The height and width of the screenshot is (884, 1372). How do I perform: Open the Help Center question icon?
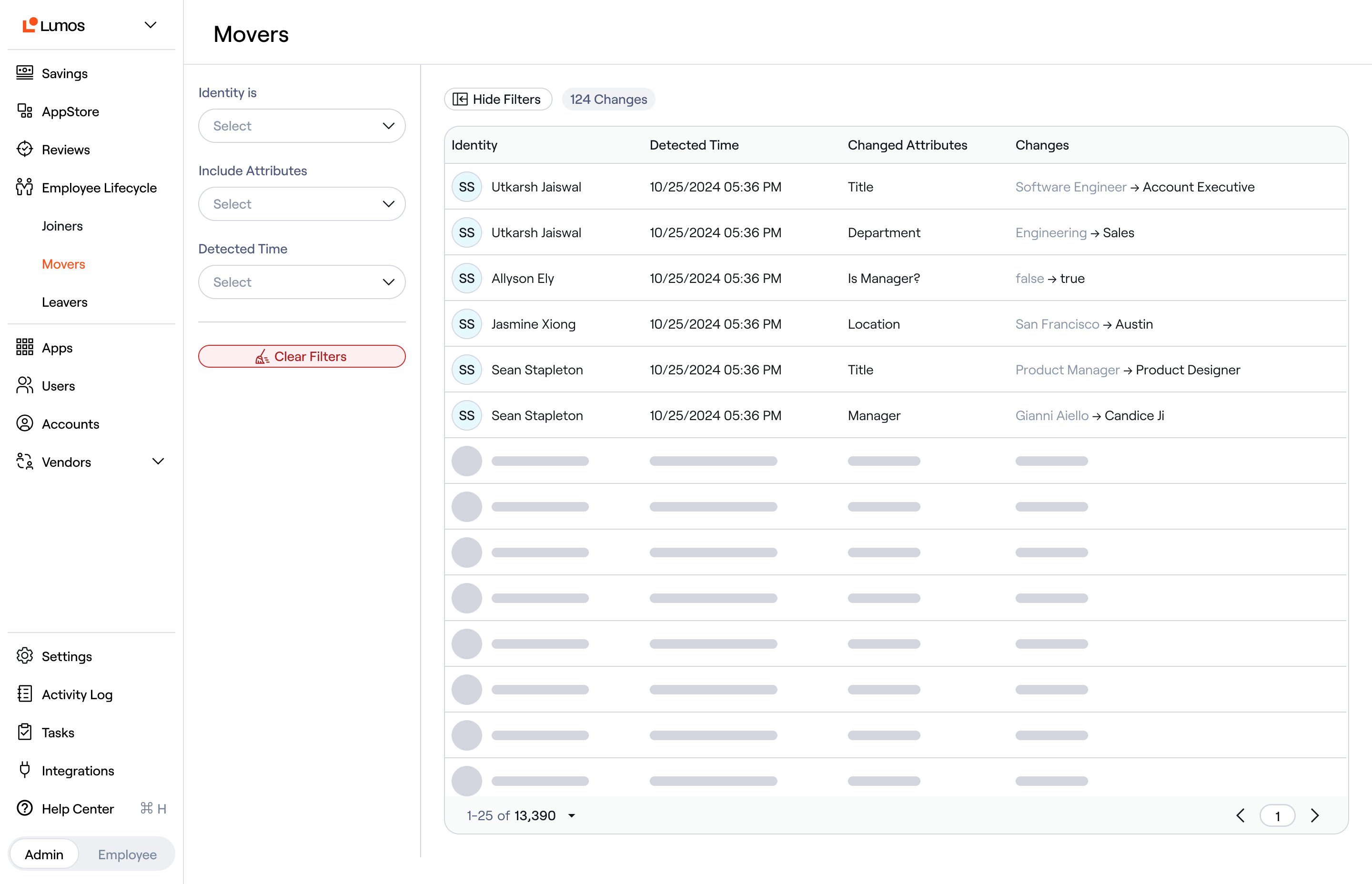pyautogui.click(x=25, y=808)
